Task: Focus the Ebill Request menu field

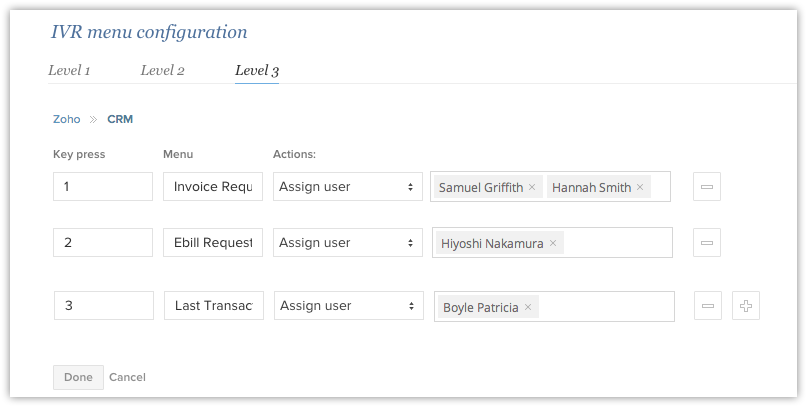Action: [x=213, y=243]
